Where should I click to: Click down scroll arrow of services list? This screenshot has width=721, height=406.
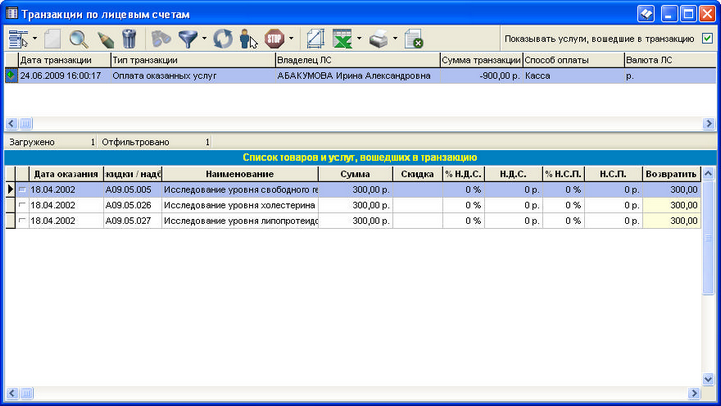[708, 379]
